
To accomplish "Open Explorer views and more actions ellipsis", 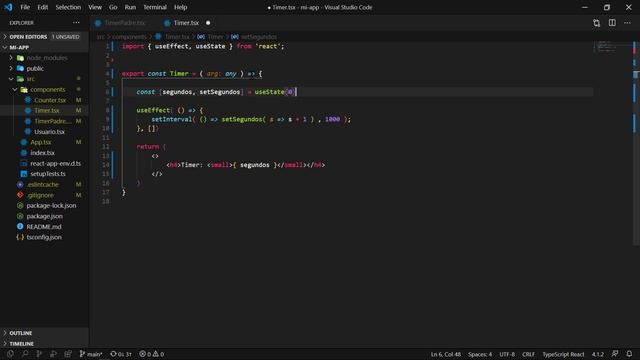I will point(76,23).
